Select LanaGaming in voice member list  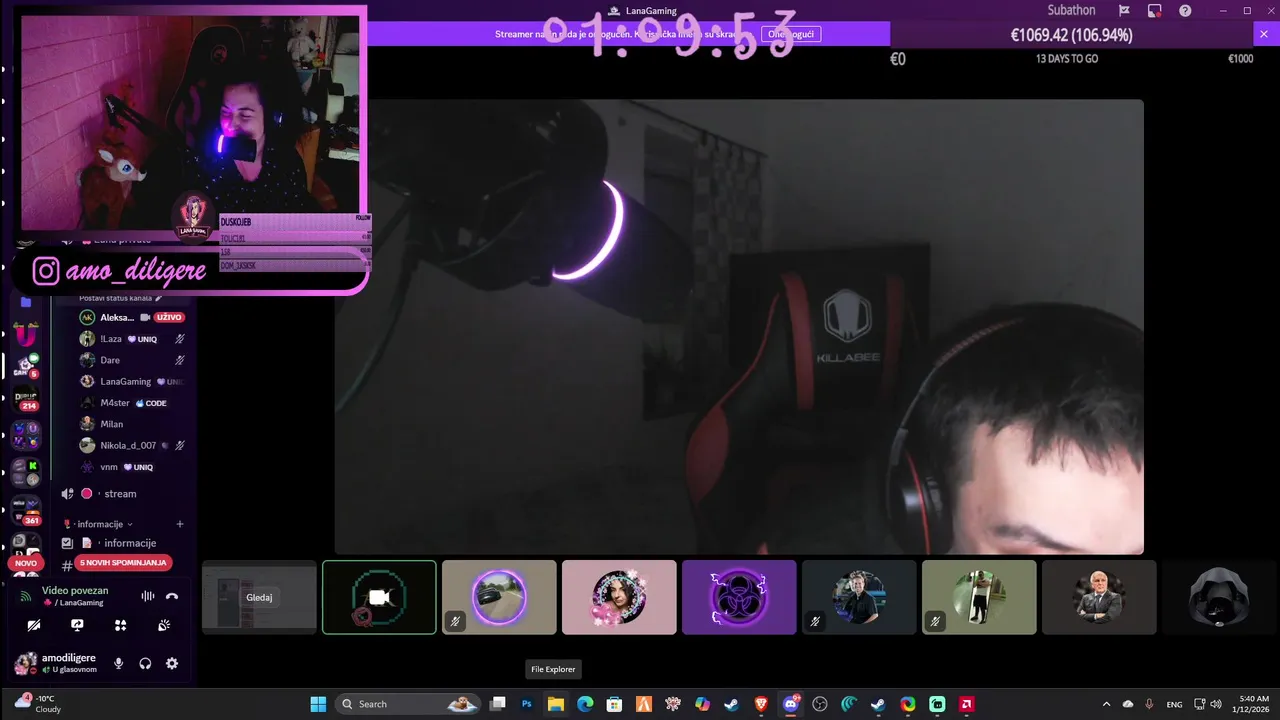point(133,381)
